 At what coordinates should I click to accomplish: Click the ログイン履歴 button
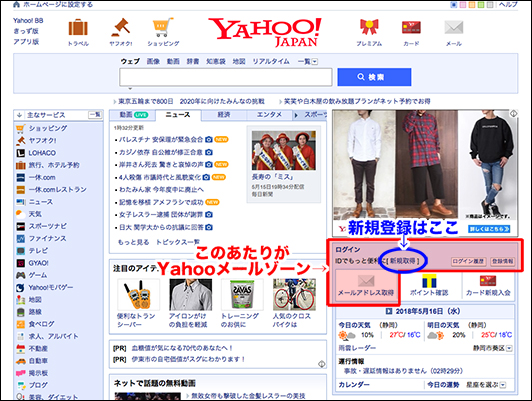coord(469,261)
